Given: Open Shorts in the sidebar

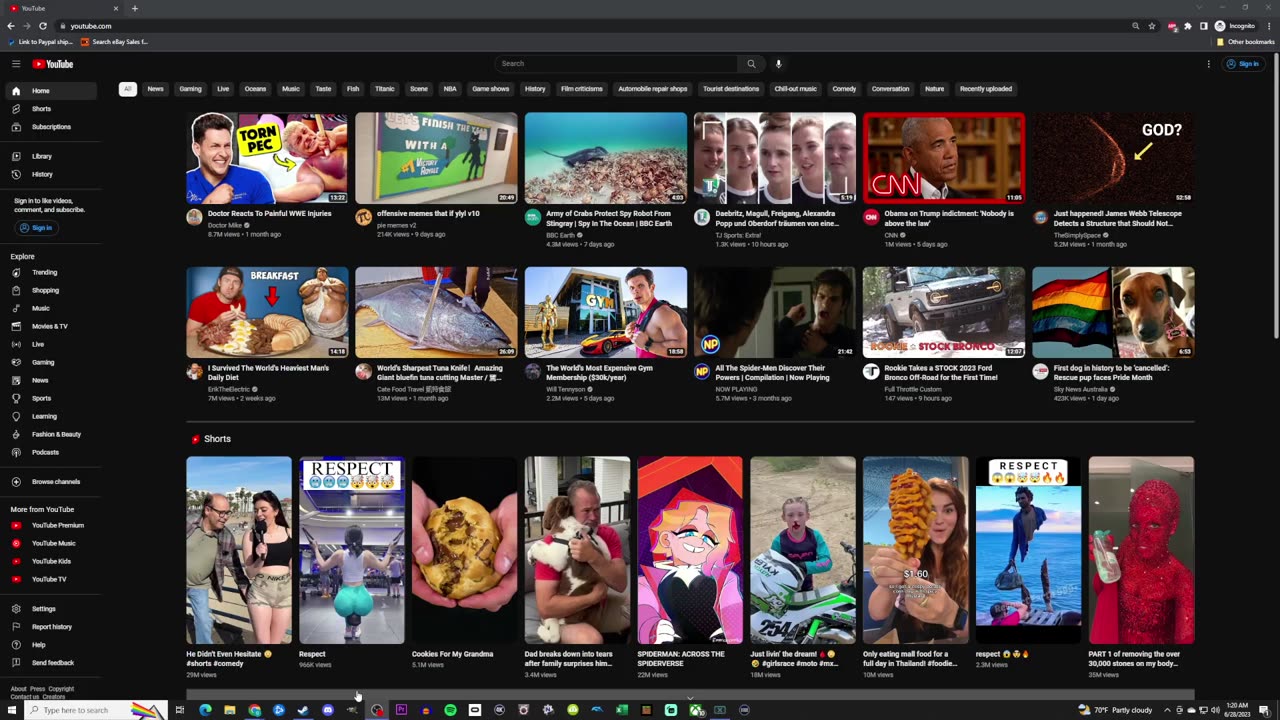Looking at the screenshot, I should click(49, 109).
